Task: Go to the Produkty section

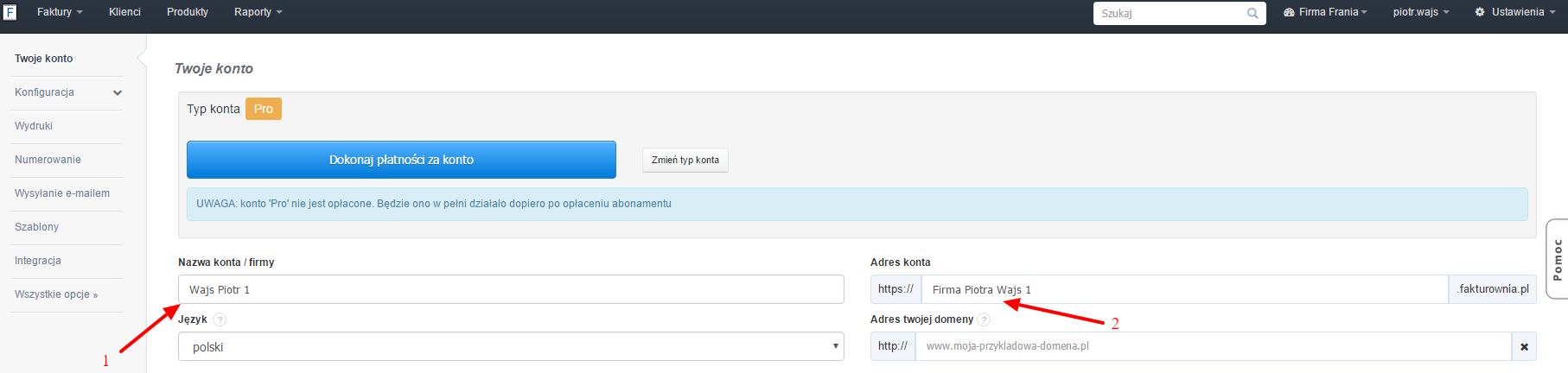Action: pos(188,12)
